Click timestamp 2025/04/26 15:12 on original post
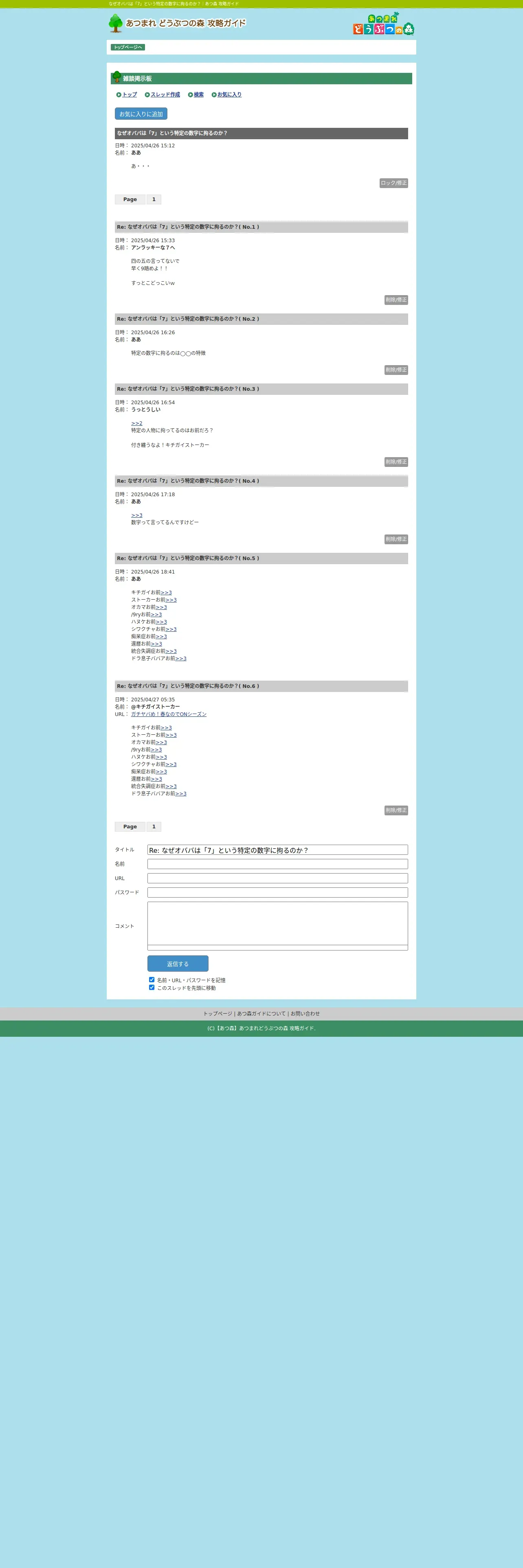Screen dimensions: 523x1568 [x=153, y=146]
